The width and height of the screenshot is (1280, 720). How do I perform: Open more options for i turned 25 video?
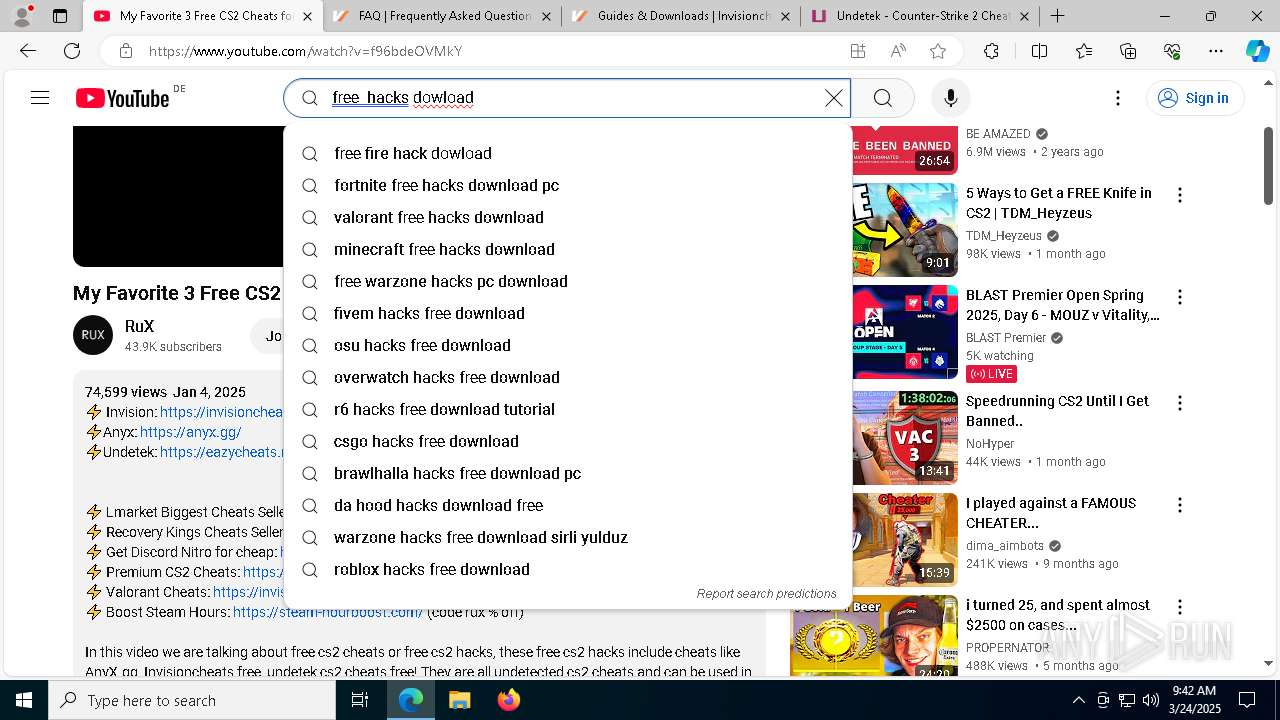(x=1180, y=607)
